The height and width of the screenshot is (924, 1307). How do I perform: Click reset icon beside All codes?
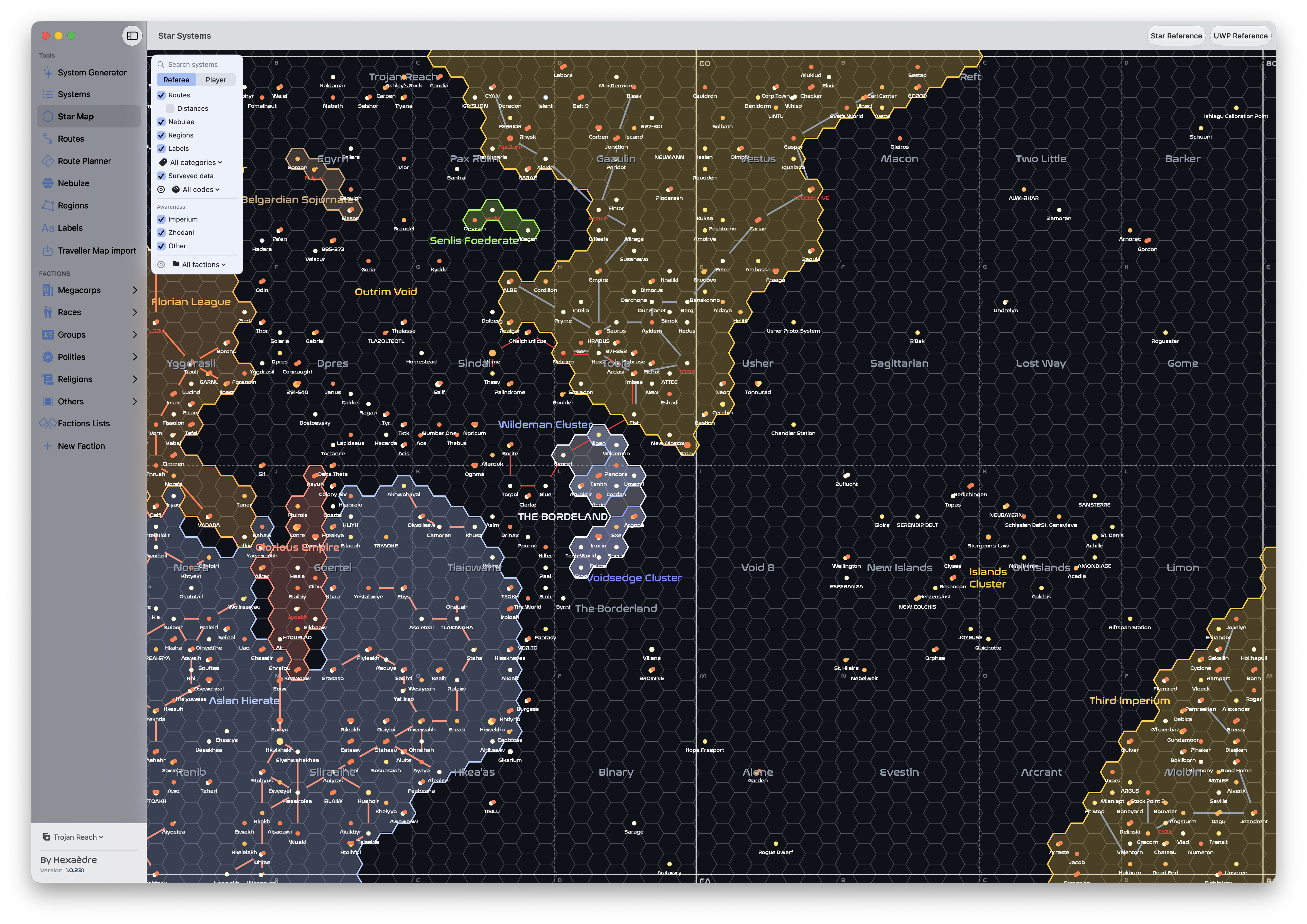(x=161, y=190)
